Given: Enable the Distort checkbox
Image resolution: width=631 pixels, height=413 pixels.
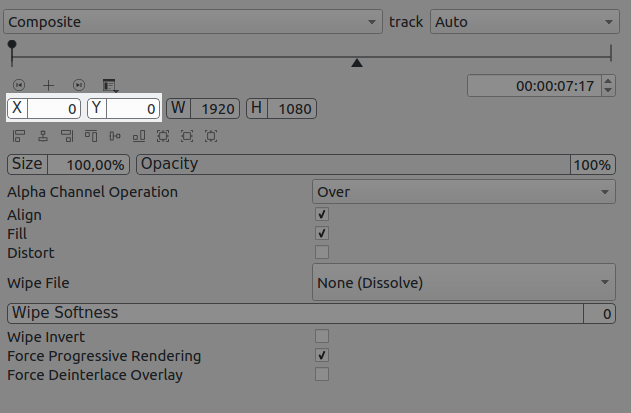Looking at the screenshot, I should 322,252.
